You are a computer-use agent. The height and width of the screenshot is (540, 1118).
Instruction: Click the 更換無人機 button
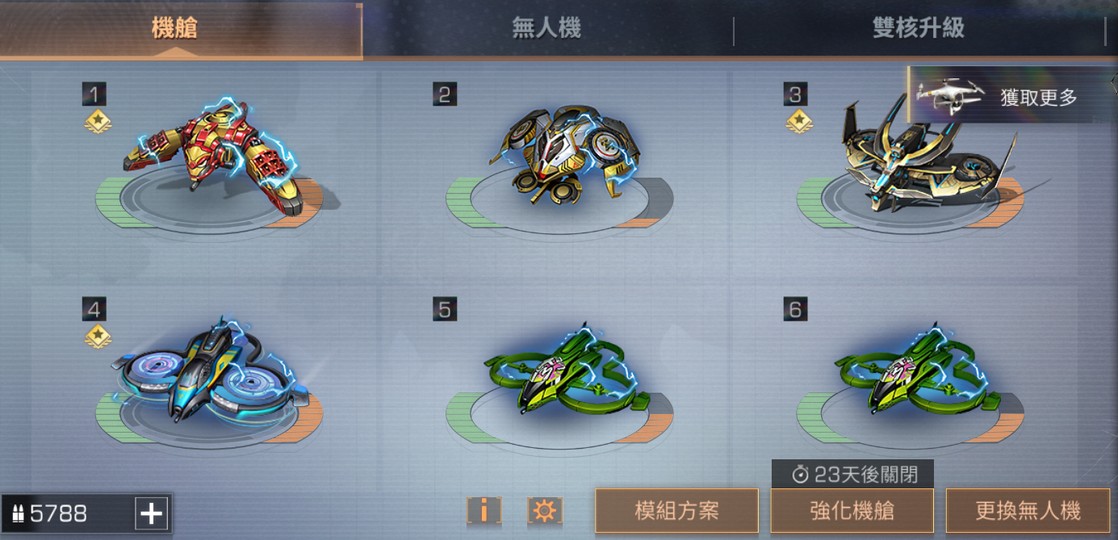pyautogui.click(x=1027, y=511)
